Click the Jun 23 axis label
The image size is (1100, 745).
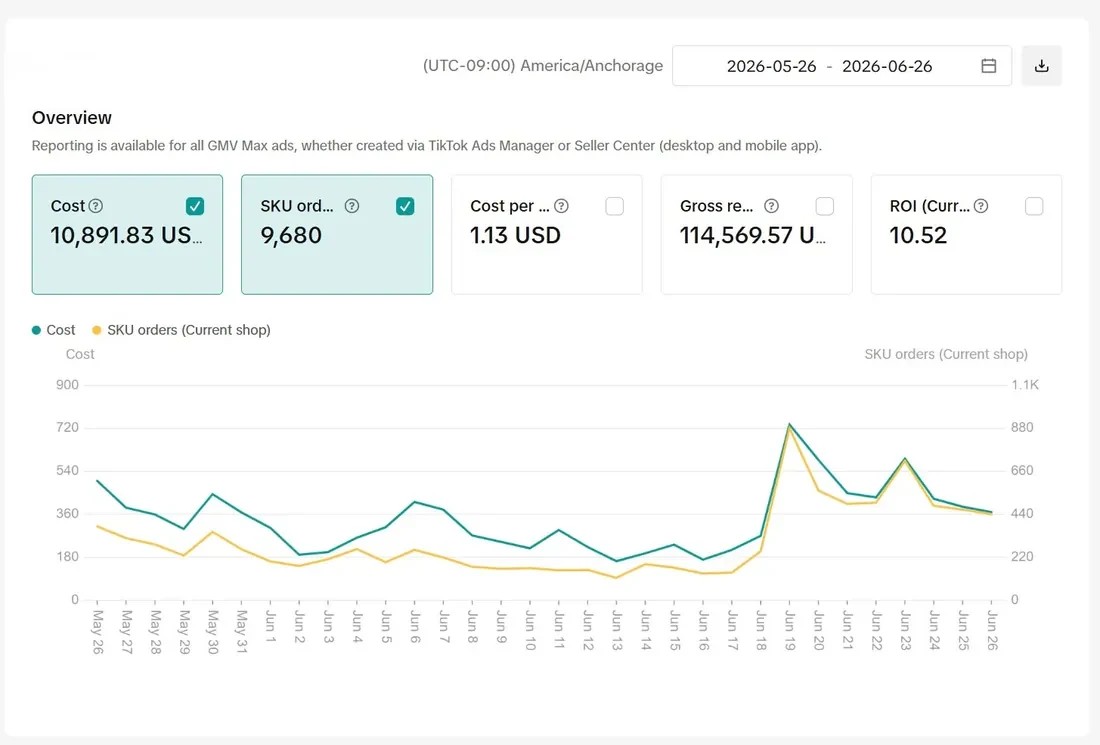pos(905,630)
